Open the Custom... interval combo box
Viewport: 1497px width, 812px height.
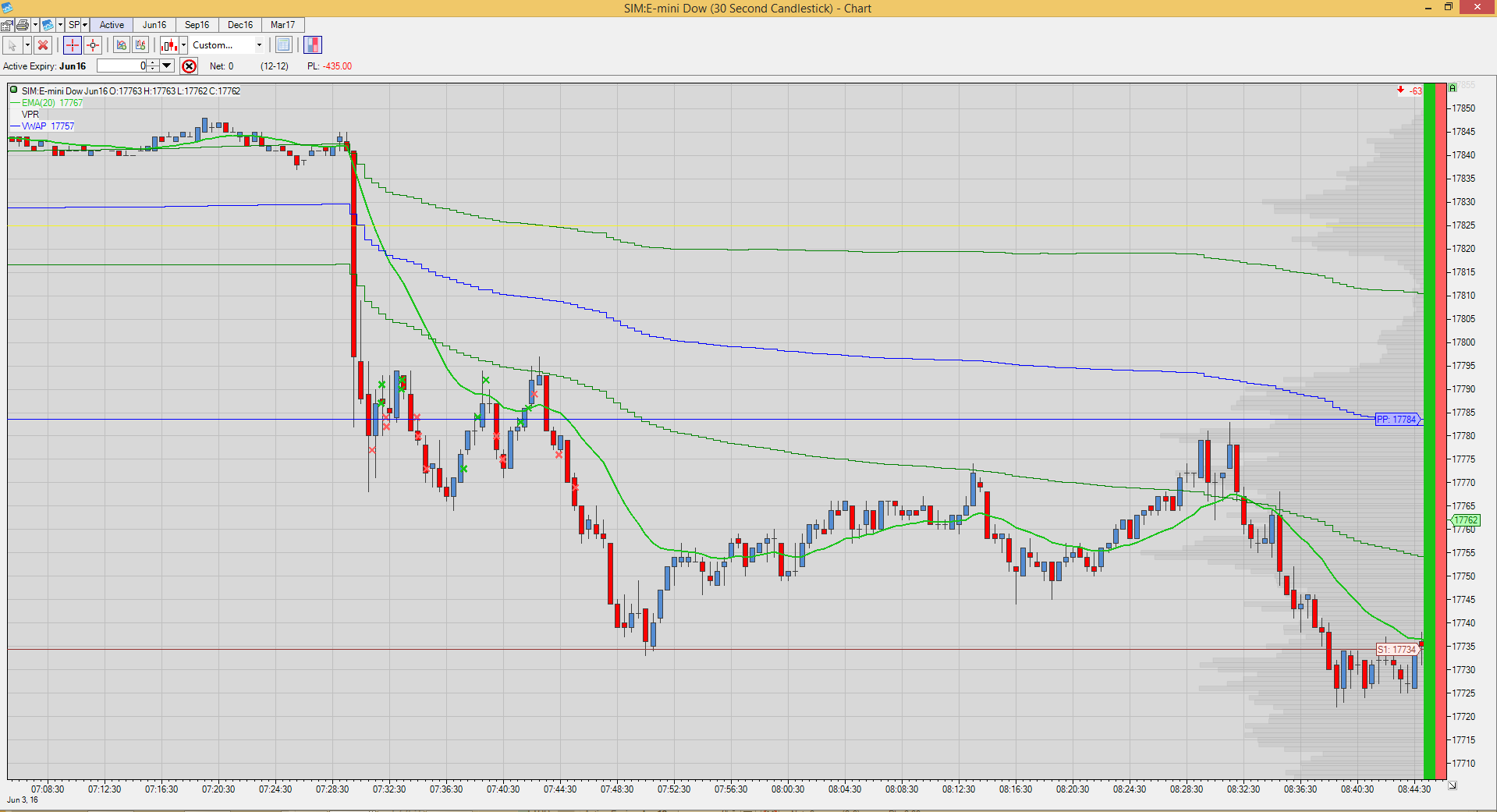(227, 45)
